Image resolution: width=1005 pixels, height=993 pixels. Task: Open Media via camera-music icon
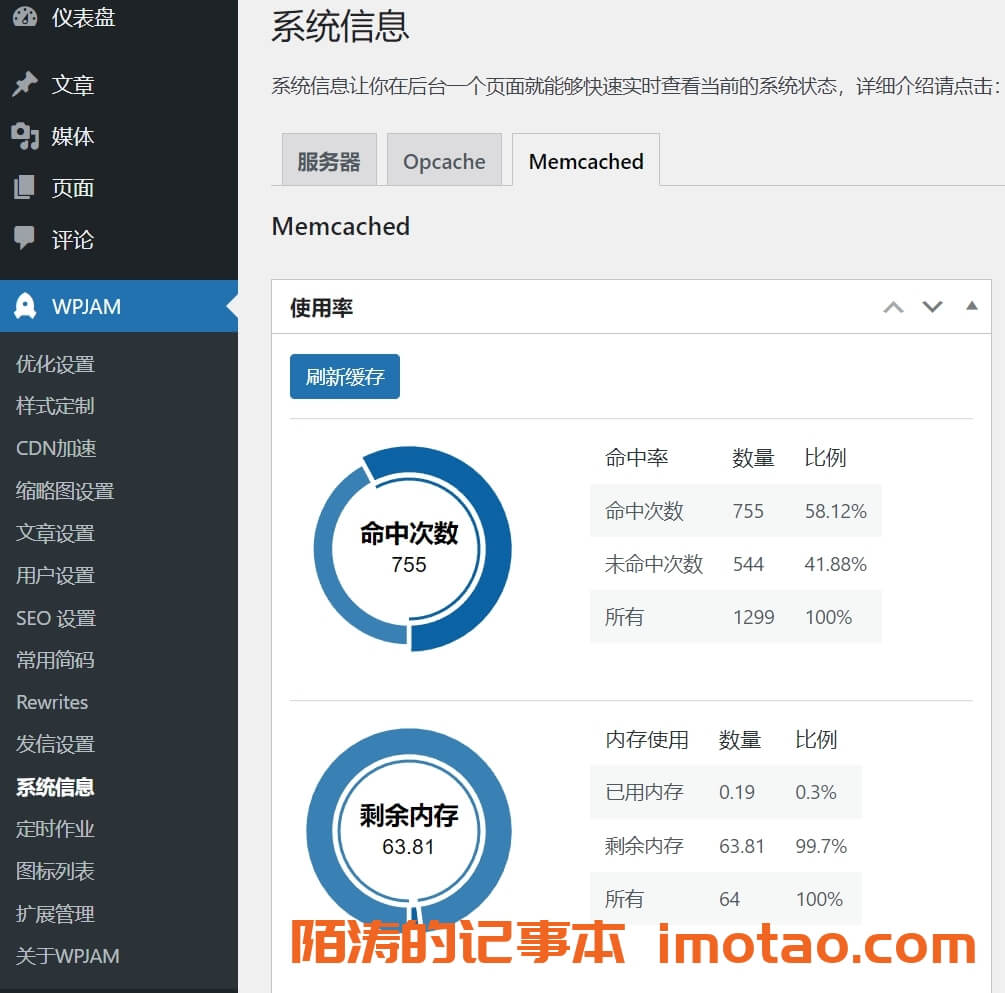click(25, 136)
